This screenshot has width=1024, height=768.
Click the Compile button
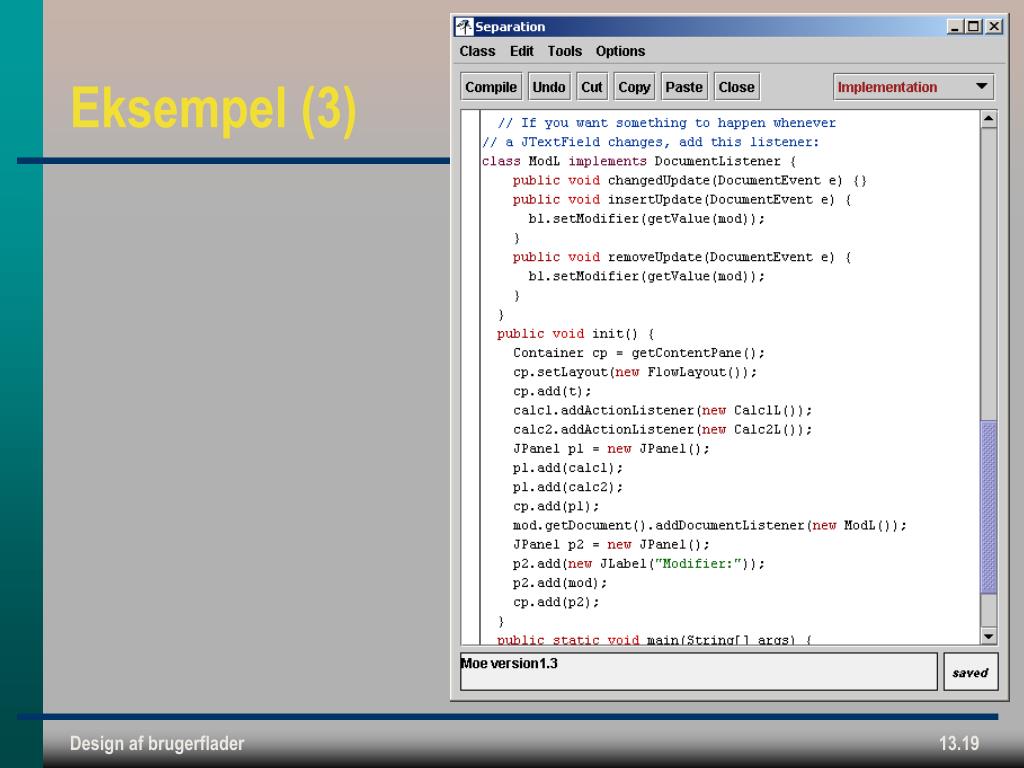(x=491, y=87)
